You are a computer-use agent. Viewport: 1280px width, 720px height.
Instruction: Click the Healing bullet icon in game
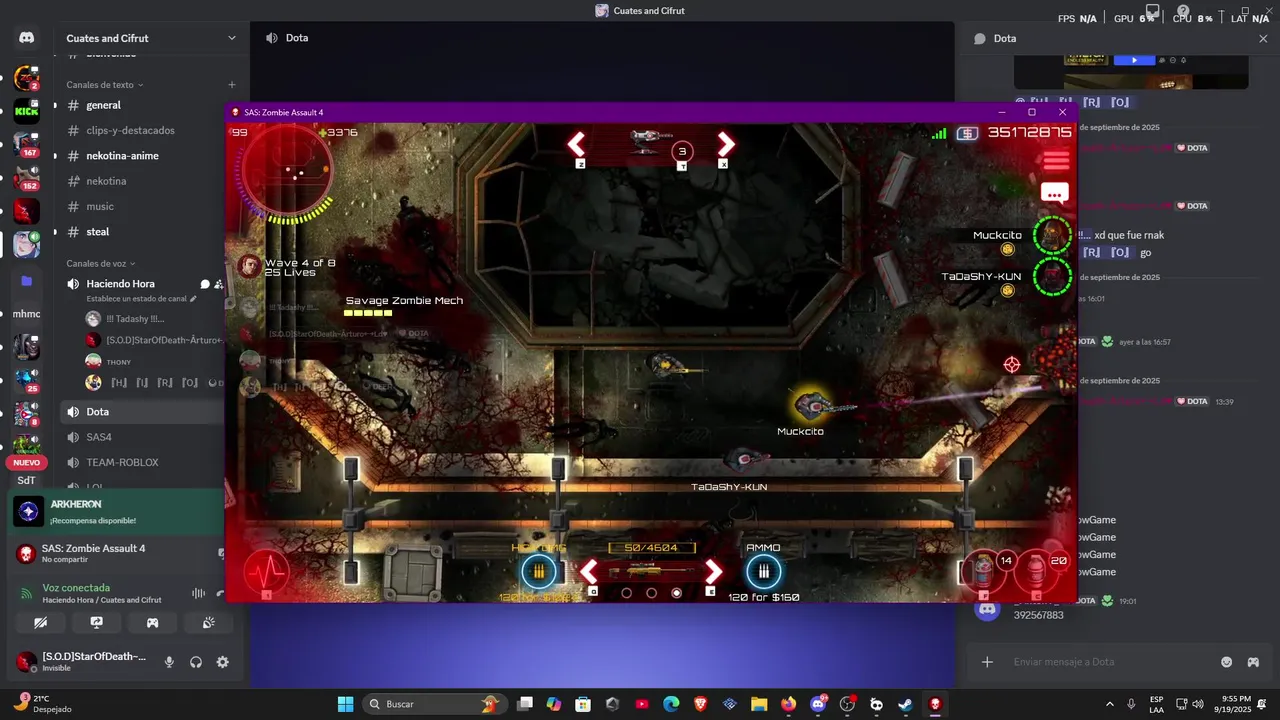point(539,572)
